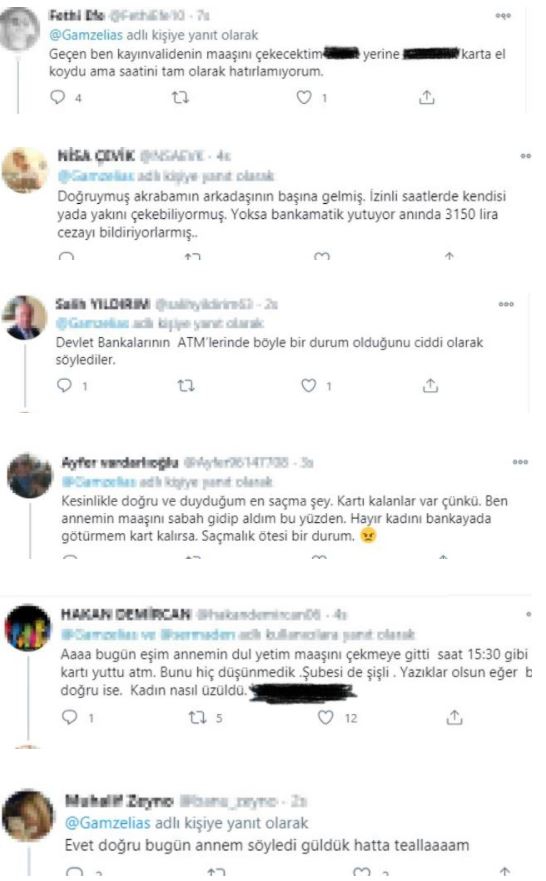546x881 pixels.
Task: Open more options on Salih Yıldırım's tweet
Action: 506,304
